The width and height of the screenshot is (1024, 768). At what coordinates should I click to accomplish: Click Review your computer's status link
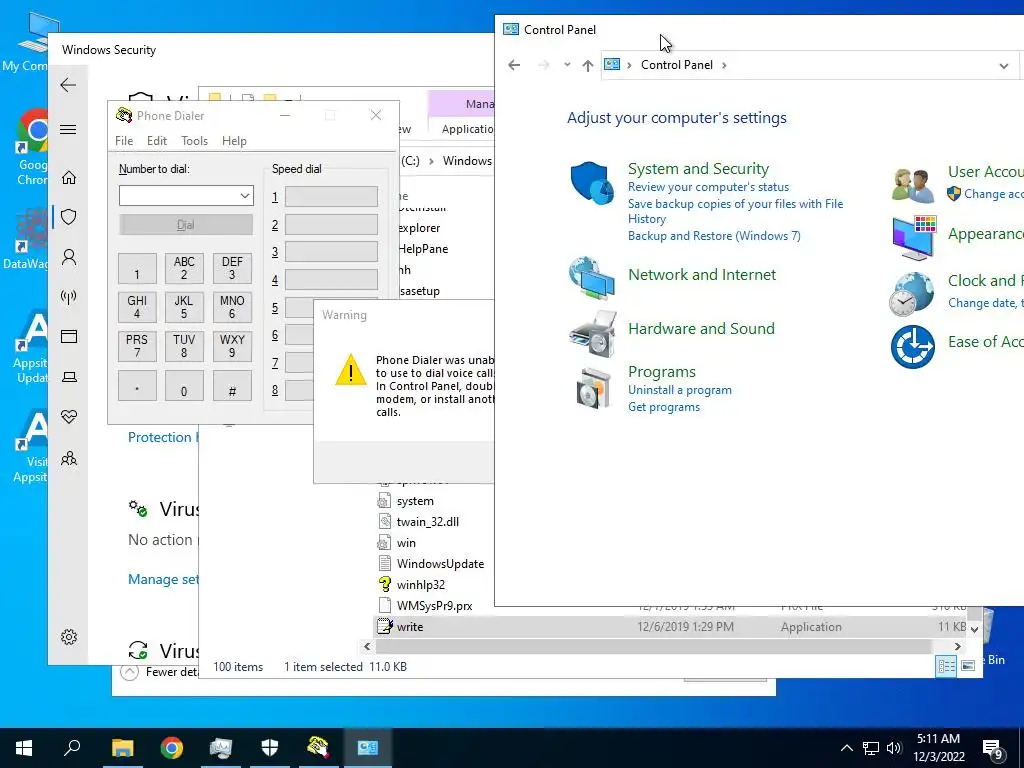(x=709, y=187)
